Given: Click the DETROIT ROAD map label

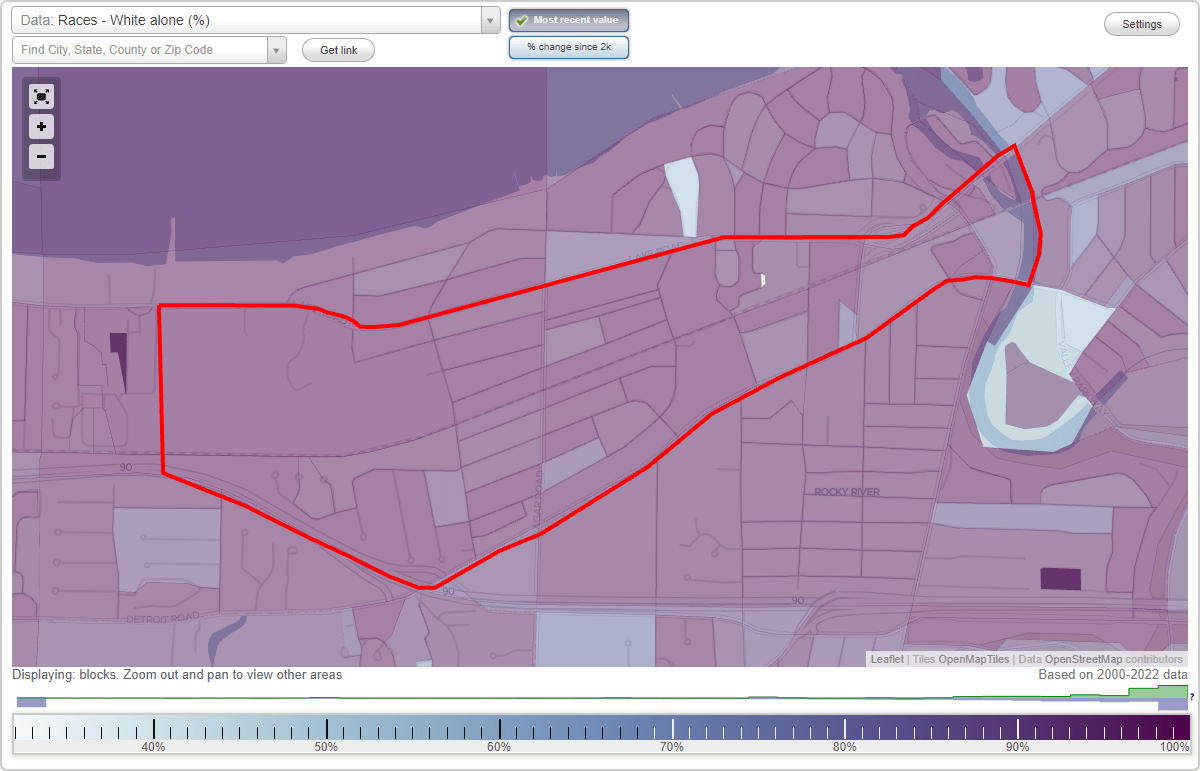Looking at the screenshot, I should [163, 619].
